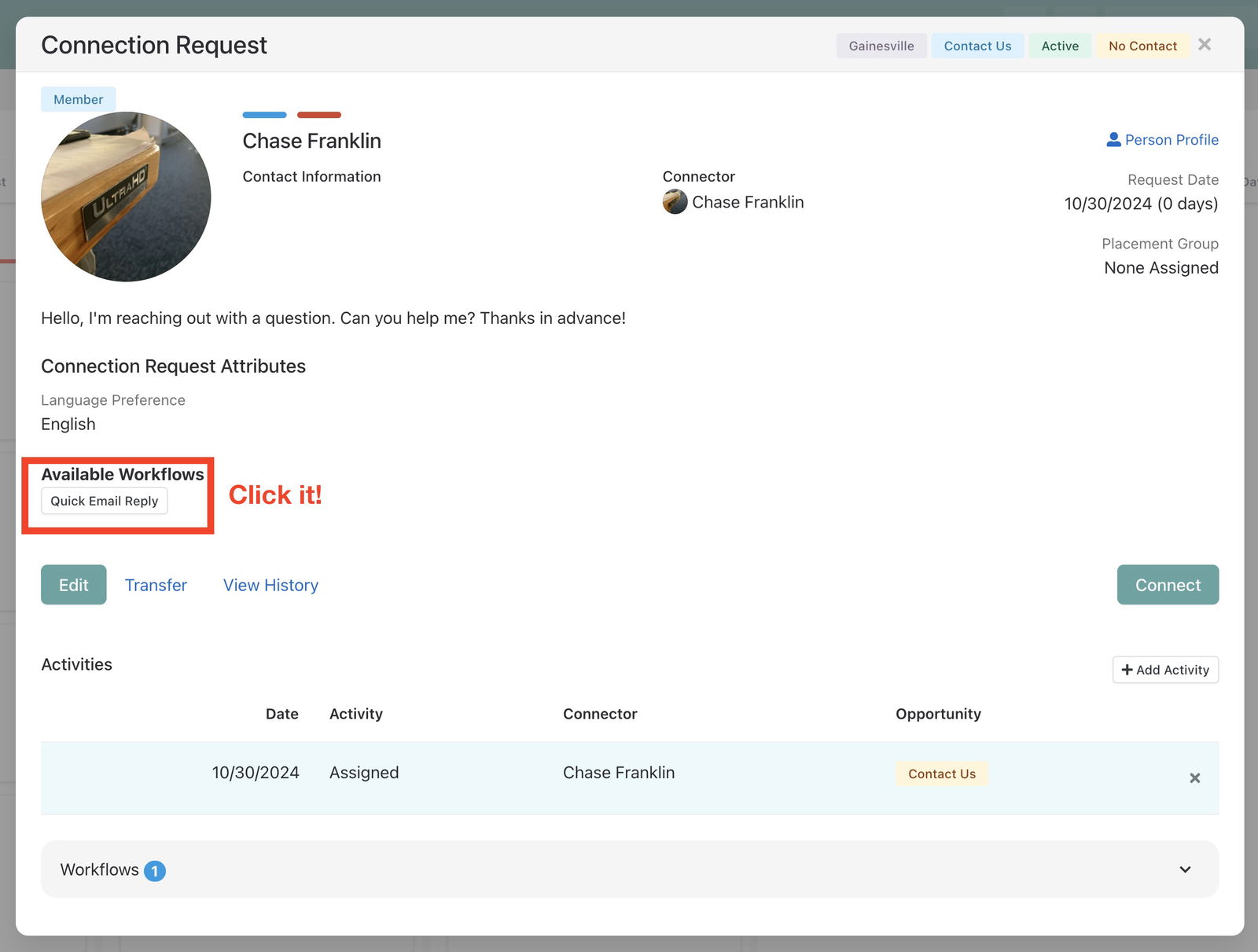Click the Connector column header in activities
Image resolution: width=1258 pixels, height=952 pixels.
(600, 714)
